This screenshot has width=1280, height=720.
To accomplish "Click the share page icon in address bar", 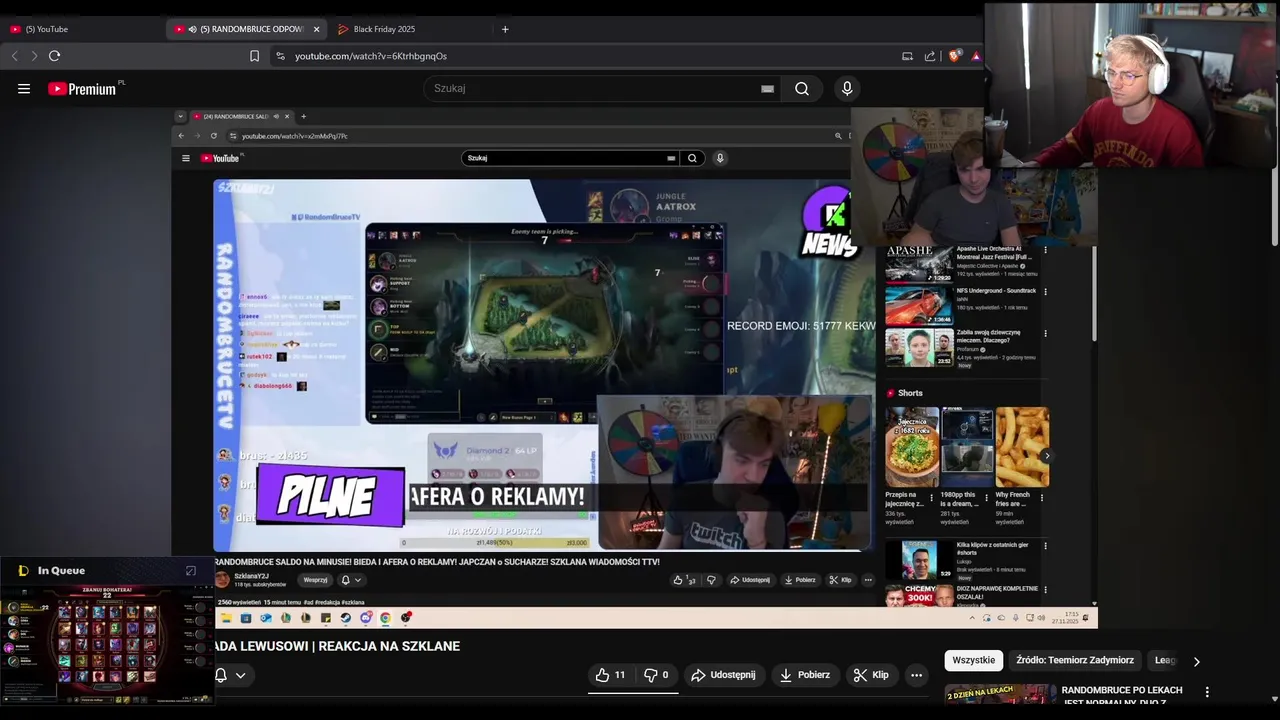I will (930, 56).
